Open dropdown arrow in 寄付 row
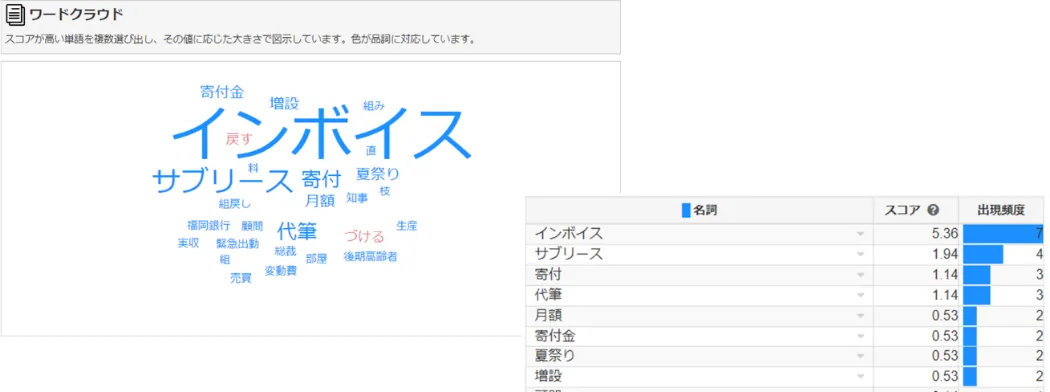The image size is (1050, 392). pyautogui.click(x=860, y=275)
